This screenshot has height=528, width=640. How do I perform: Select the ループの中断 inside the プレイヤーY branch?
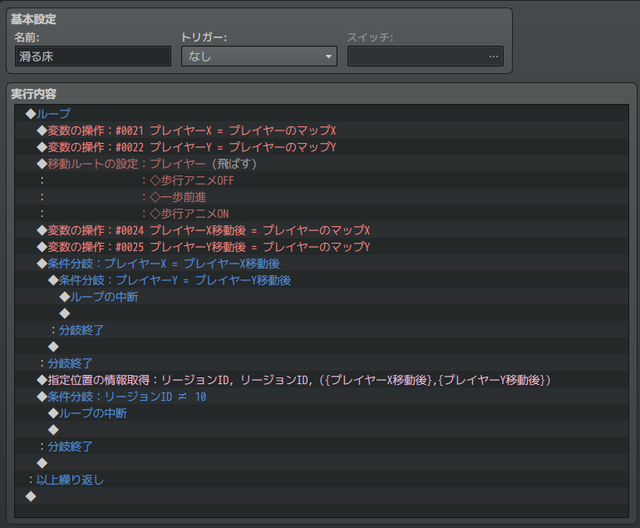click(321, 297)
